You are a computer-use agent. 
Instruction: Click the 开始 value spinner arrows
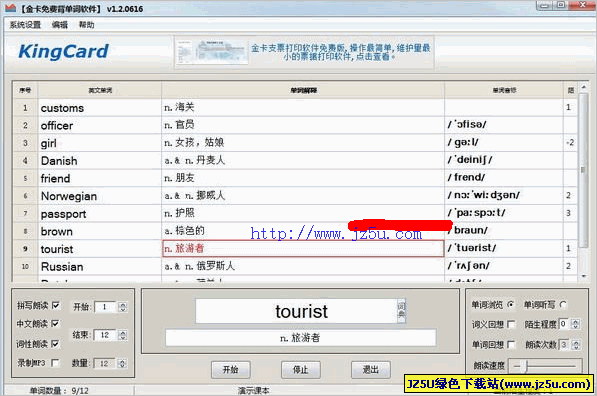point(123,307)
